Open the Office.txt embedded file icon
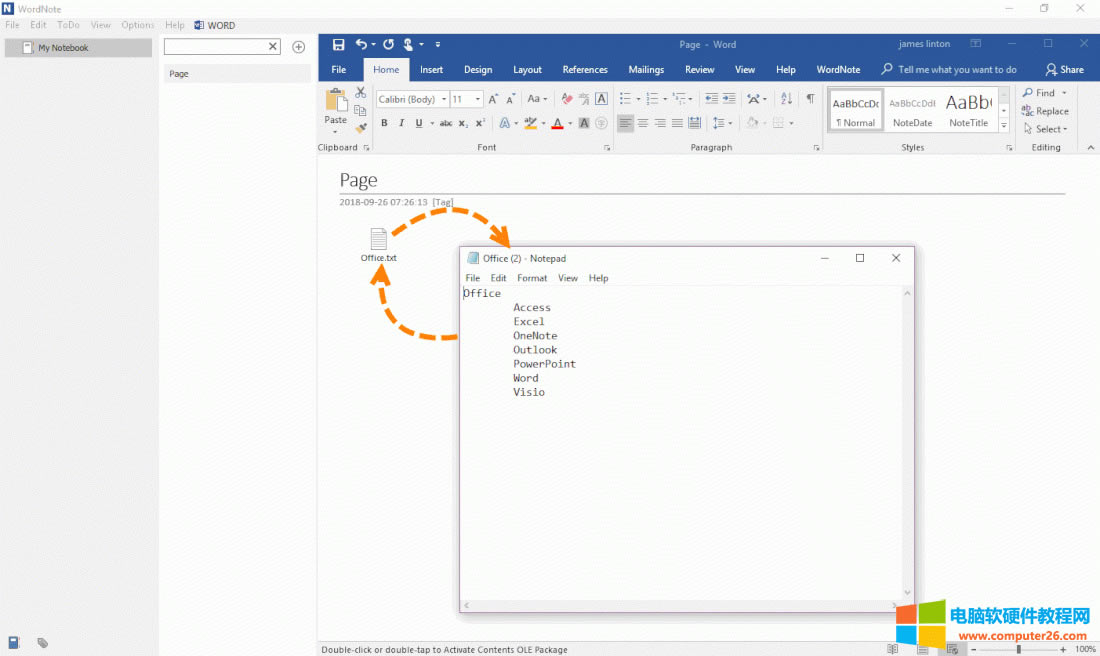The image size is (1100, 656). 378,240
